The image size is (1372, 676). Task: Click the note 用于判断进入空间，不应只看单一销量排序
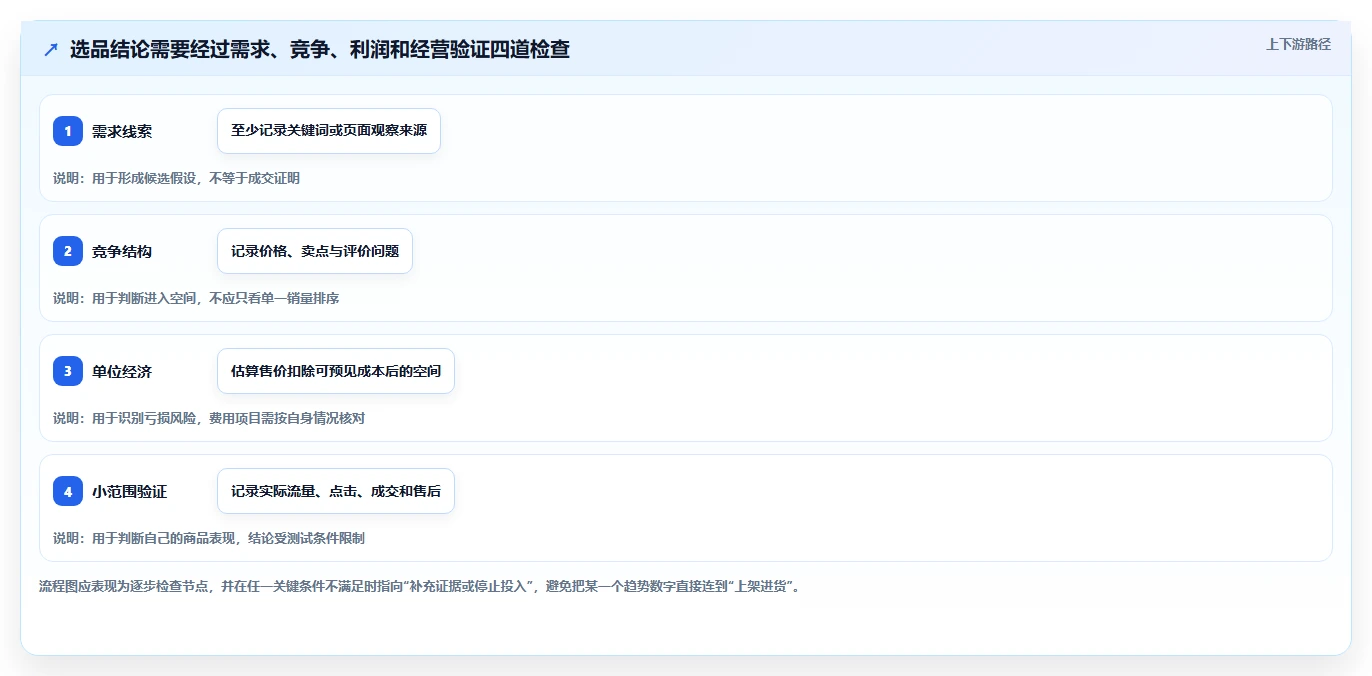215,299
